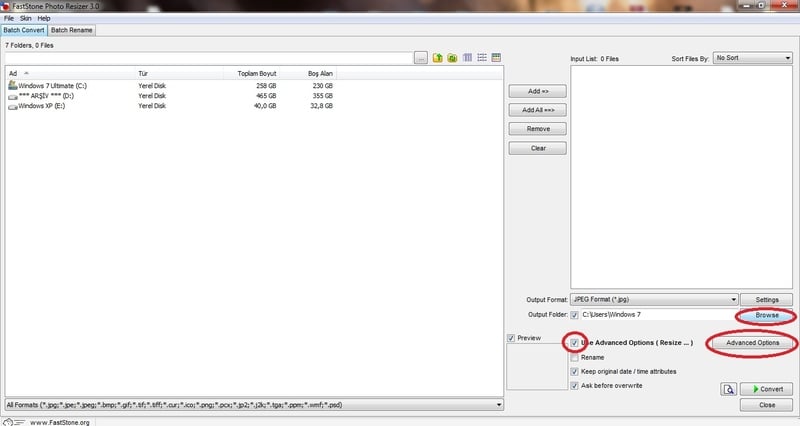Toggle Keep original date / time attributes
This screenshot has height=426, width=800.
[x=574, y=371]
